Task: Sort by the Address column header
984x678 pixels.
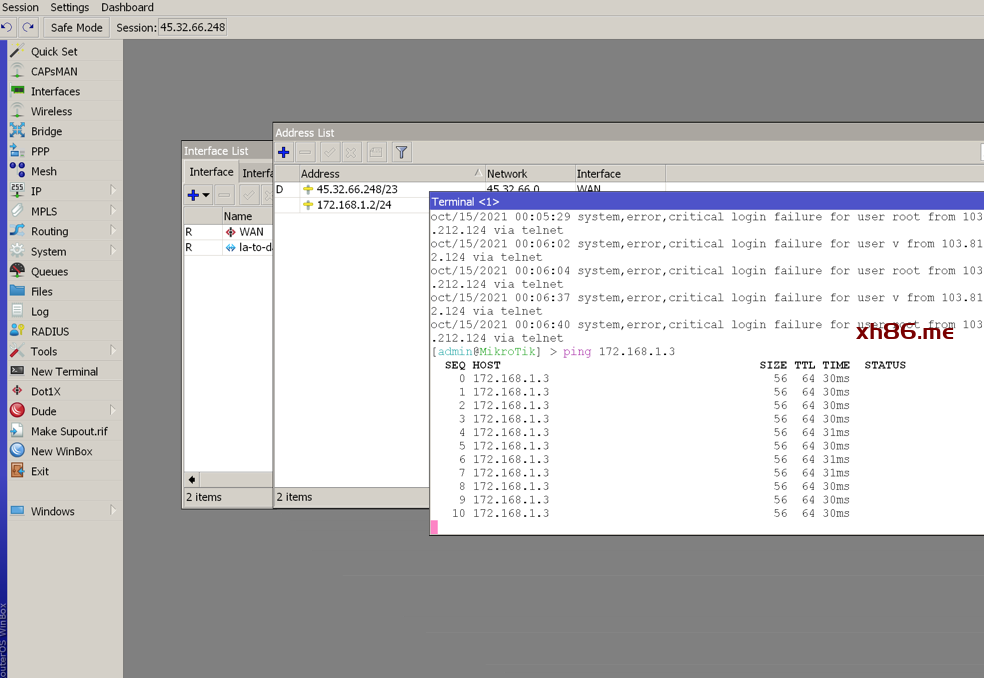Action: point(391,174)
